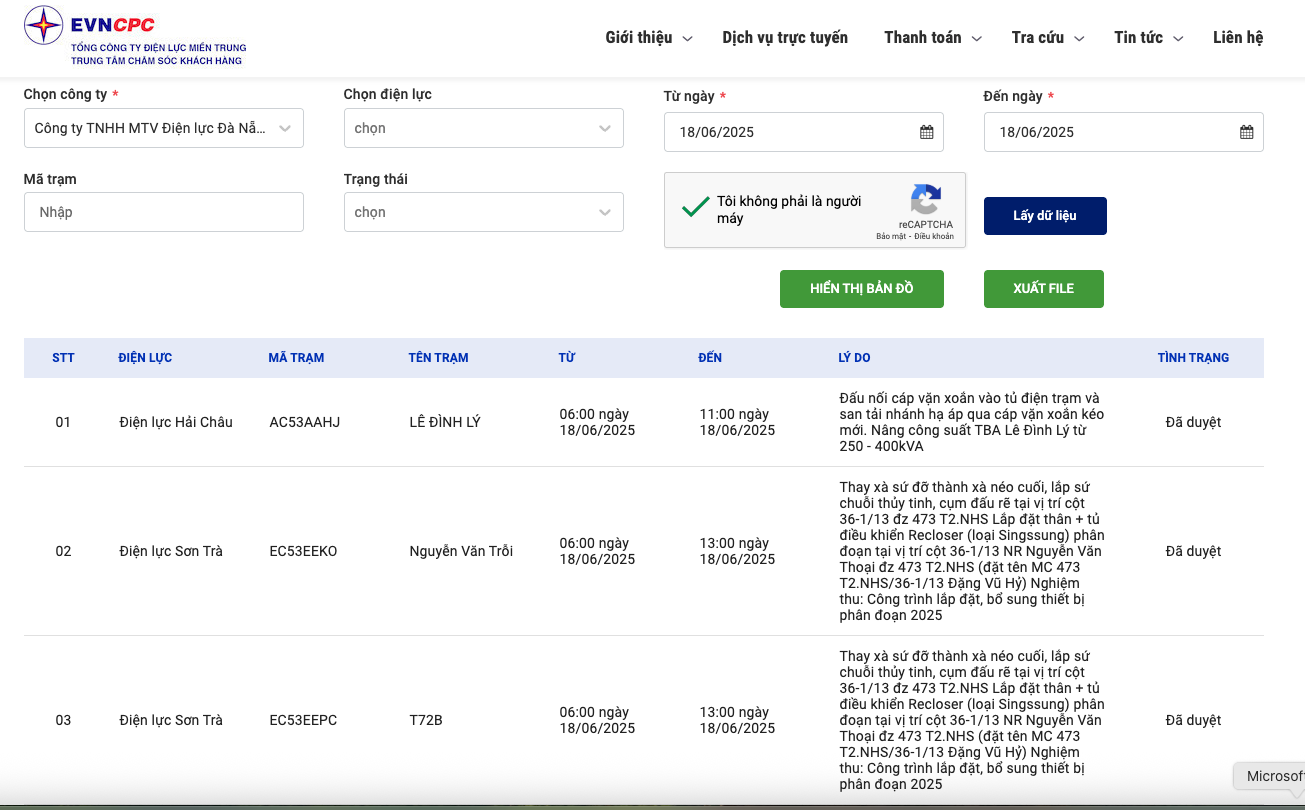This screenshot has height=810, width=1305.
Task: Open the Liên hệ page
Action: point(1238,38)
